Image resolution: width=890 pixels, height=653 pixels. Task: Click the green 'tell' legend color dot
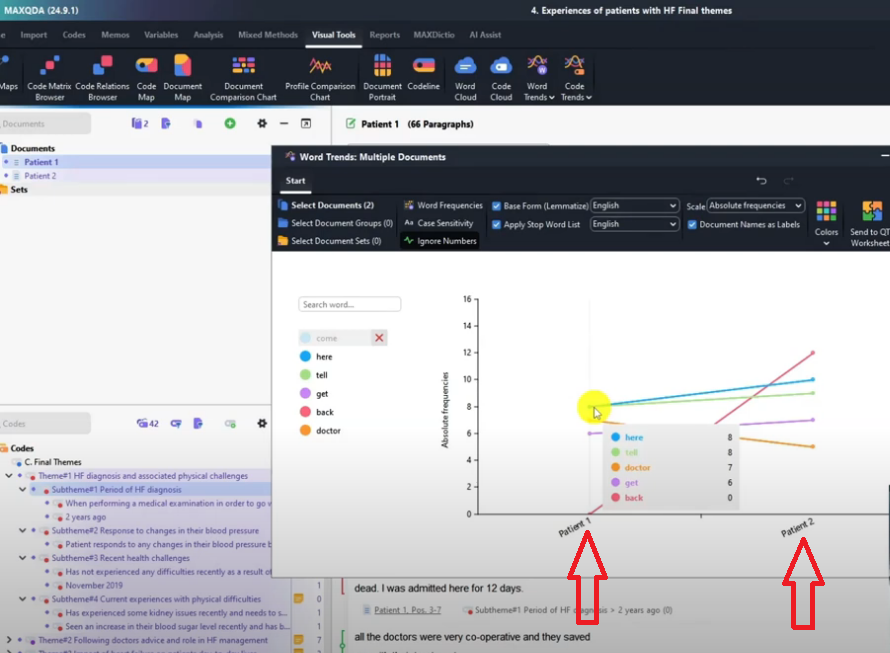click(x=305, y=375)
